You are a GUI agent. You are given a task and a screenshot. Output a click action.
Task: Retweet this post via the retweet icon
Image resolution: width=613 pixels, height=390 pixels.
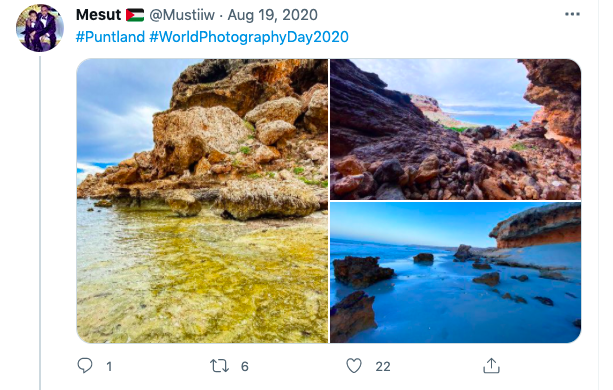coord(219,366)
